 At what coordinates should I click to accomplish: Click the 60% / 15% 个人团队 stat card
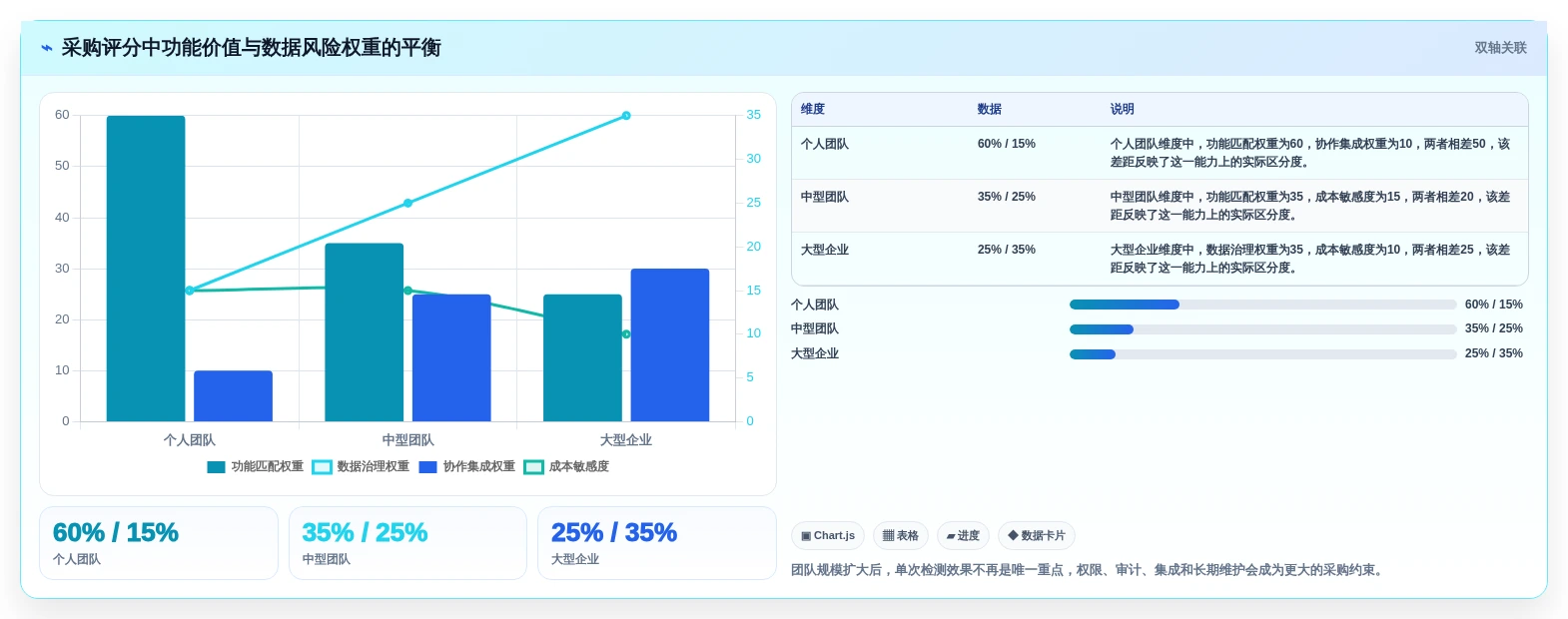point(159,543)
